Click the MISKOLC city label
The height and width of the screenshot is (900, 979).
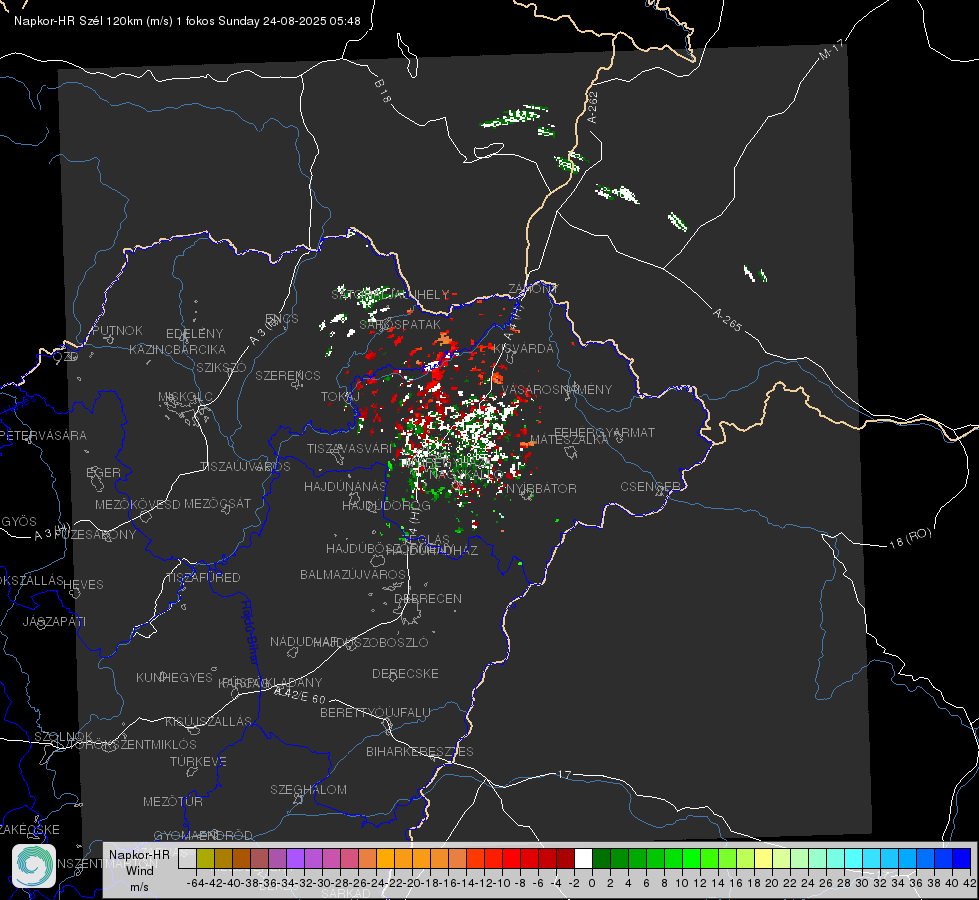point(185,397)
